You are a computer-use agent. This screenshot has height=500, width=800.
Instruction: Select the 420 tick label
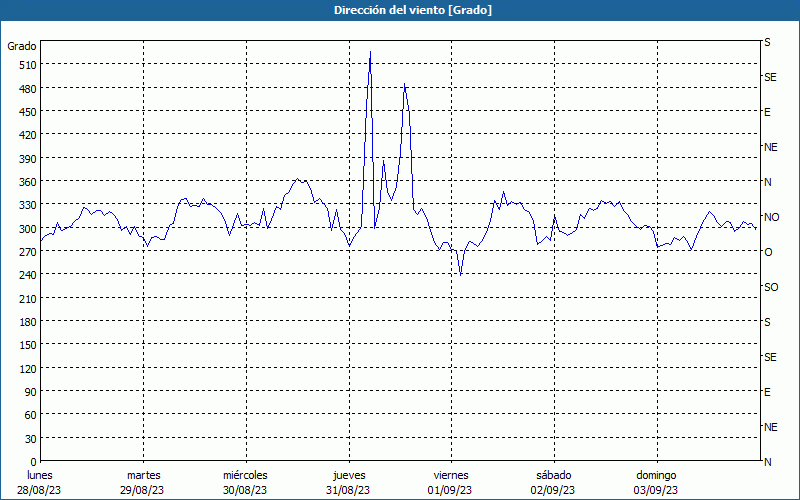27,135
